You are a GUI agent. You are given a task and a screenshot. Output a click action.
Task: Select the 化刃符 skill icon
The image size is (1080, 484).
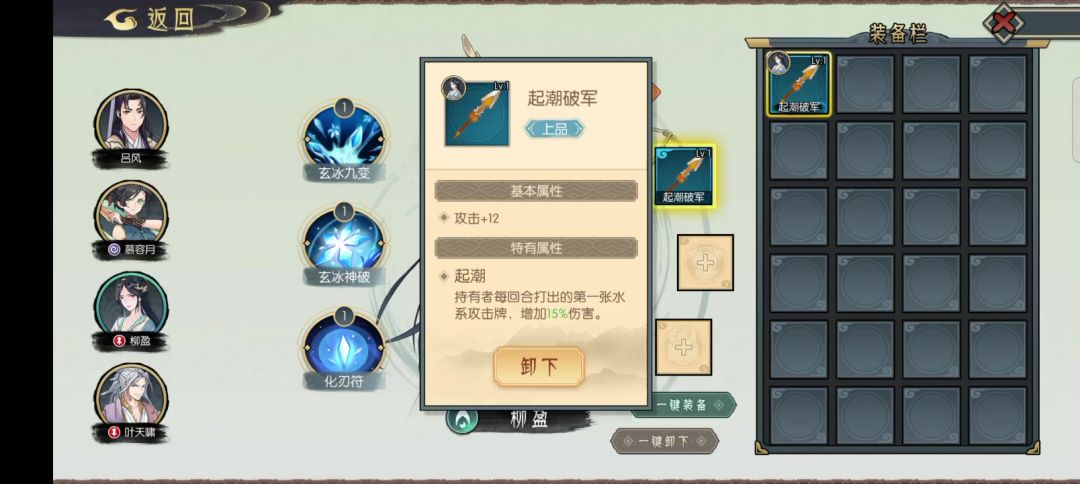tap(344, 348)
